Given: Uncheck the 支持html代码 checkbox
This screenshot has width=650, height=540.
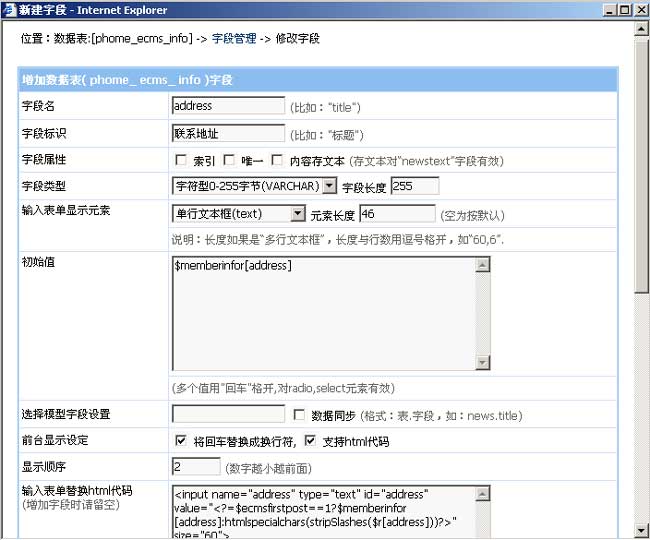Looking at the screenshot, I should [310, 441].
